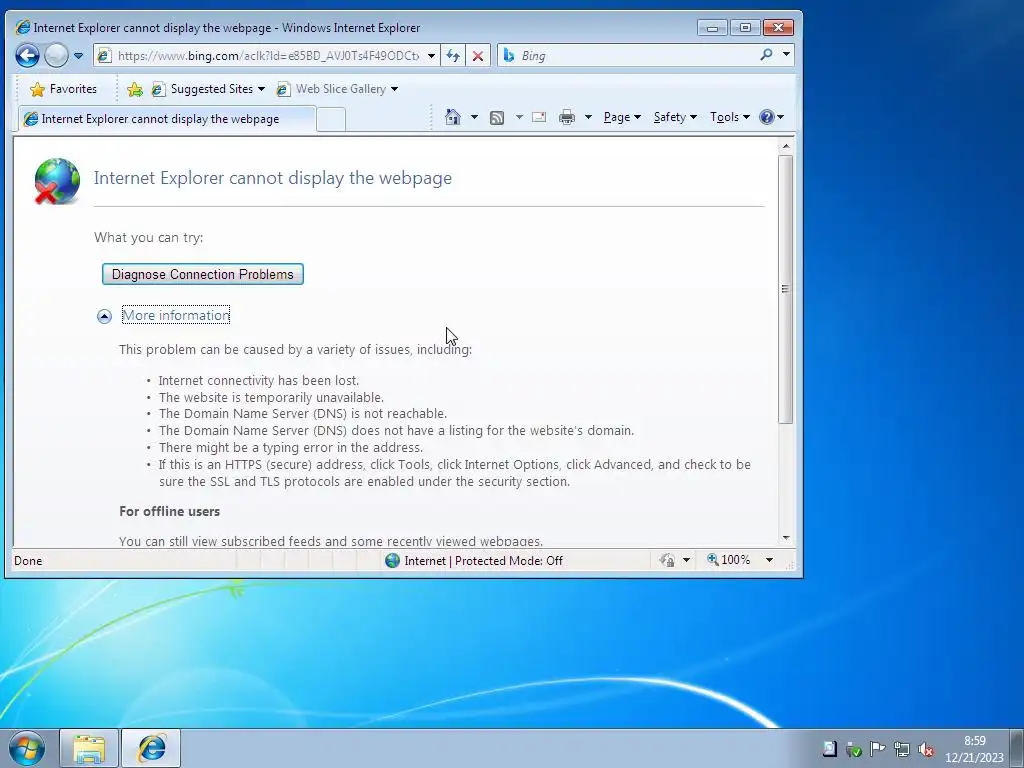Open the Page menu
This screenshot has width=1024, height=768.
(622, 118)
